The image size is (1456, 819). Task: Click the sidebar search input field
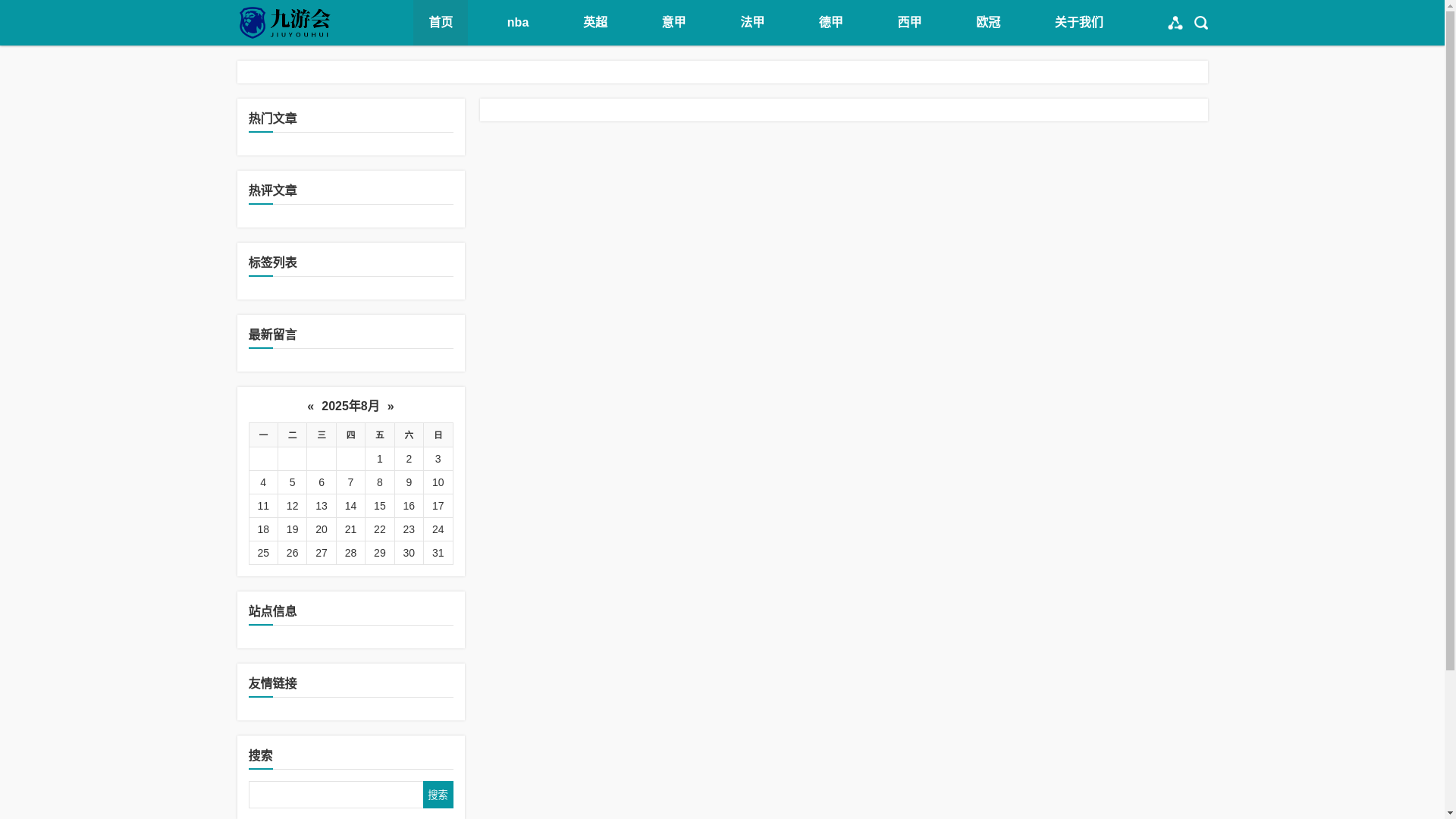pos(336,795)
